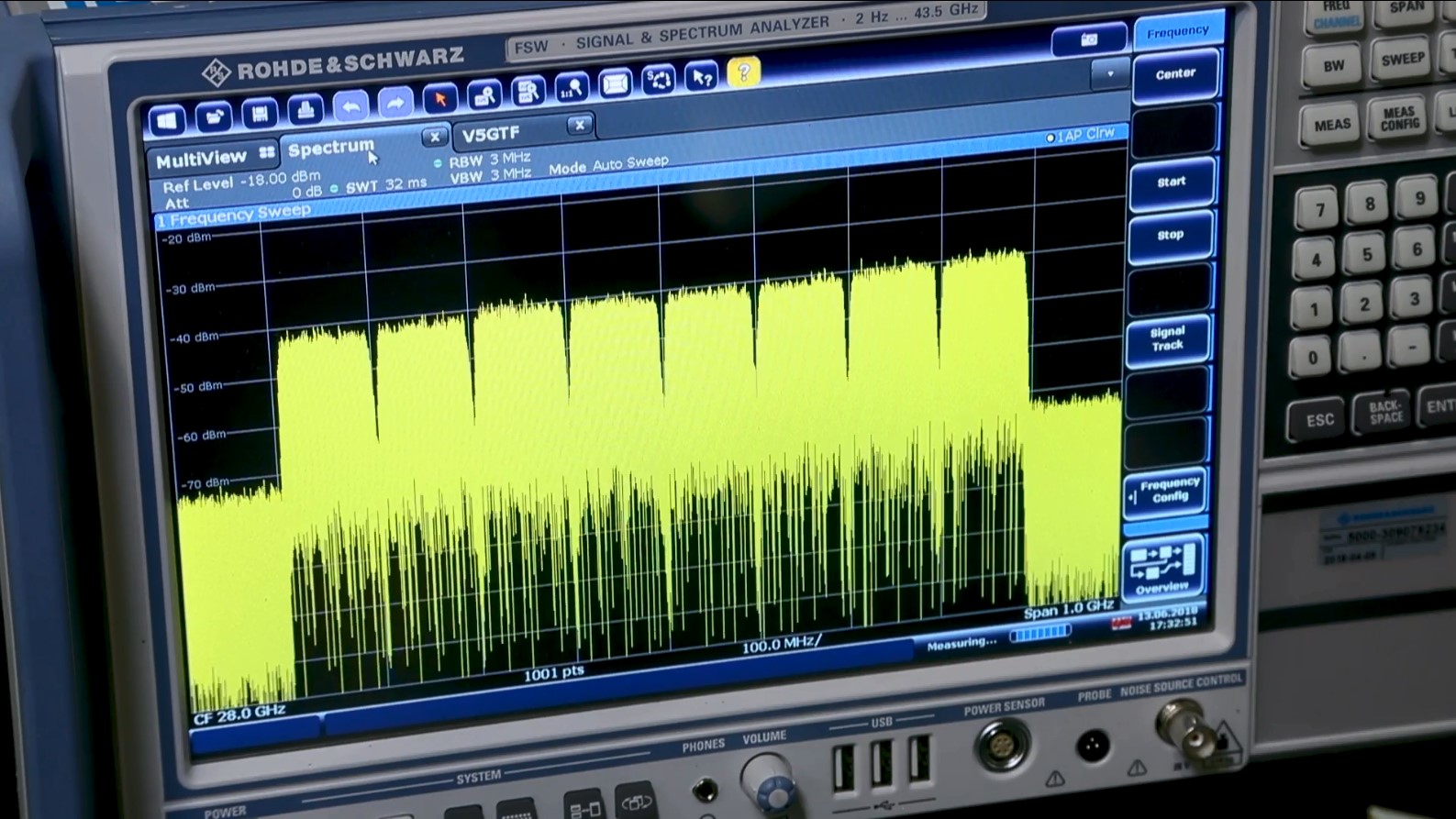Toggle the Signal Track softkey
Image resolution: width=1456 pixels, height=819 pixels.
click(1167, 338)
